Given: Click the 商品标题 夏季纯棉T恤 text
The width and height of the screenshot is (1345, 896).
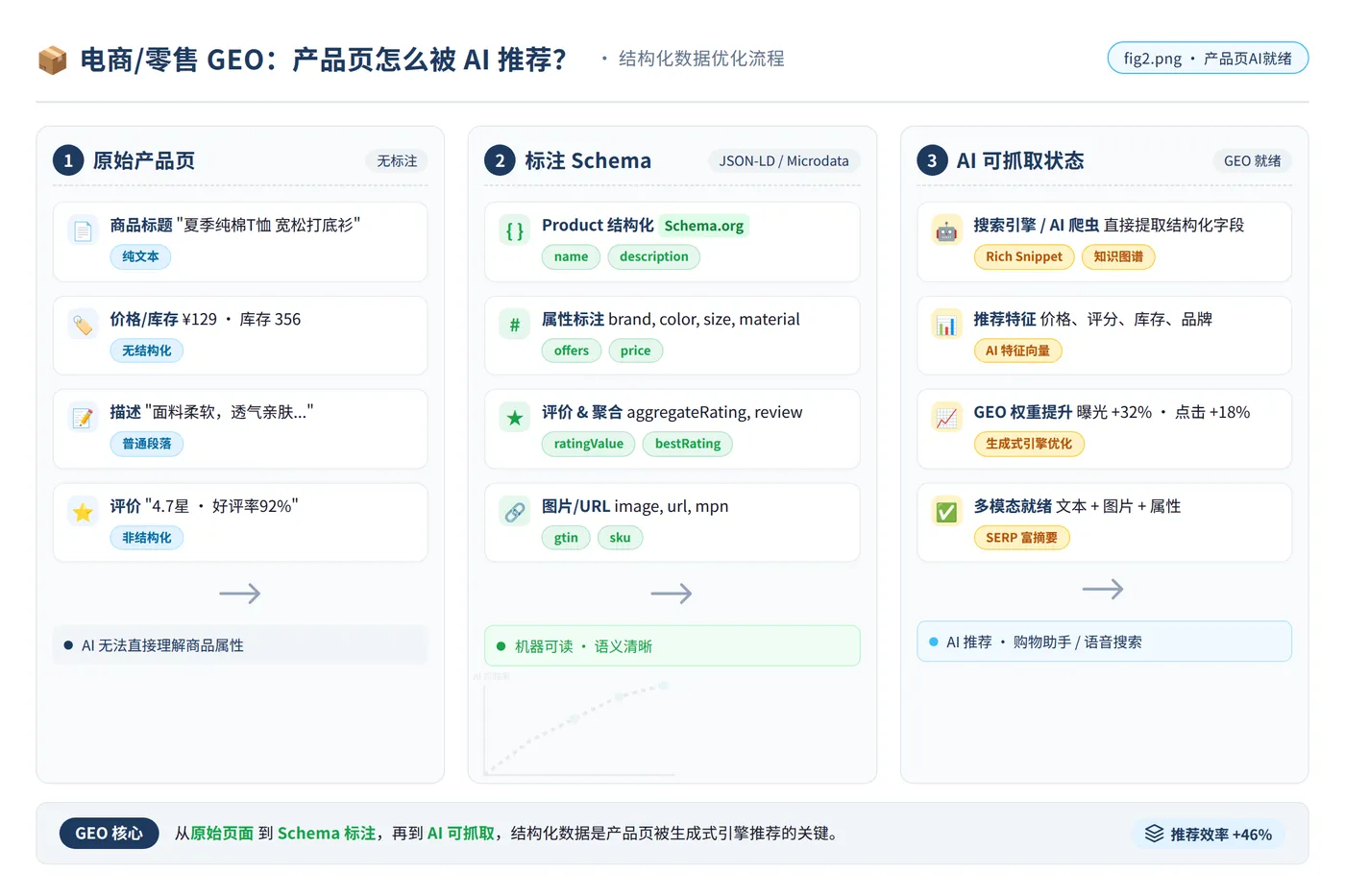Looking at the screenshot, I should pos(235,225).
